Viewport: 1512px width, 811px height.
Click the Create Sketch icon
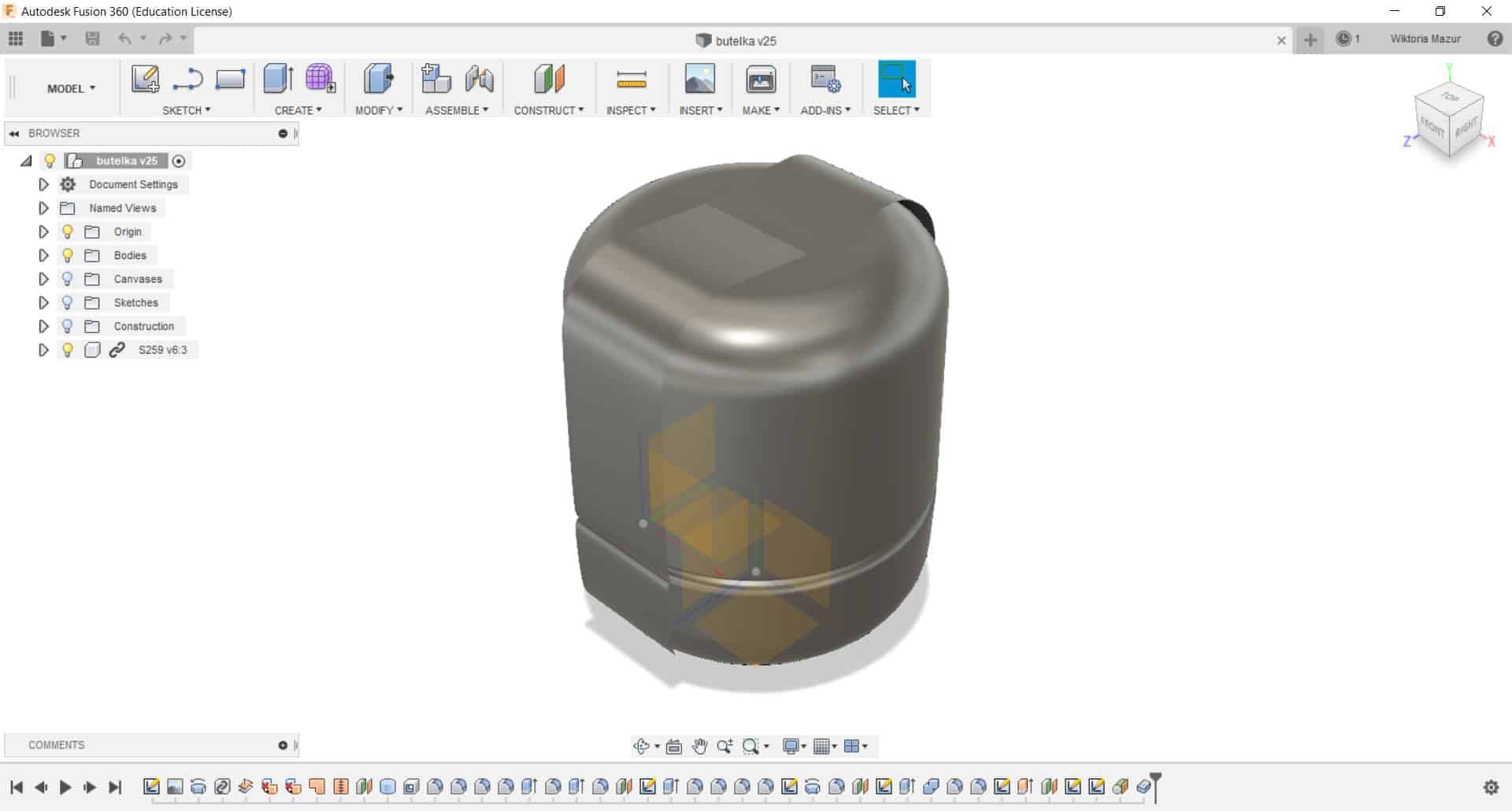point(146,80)
